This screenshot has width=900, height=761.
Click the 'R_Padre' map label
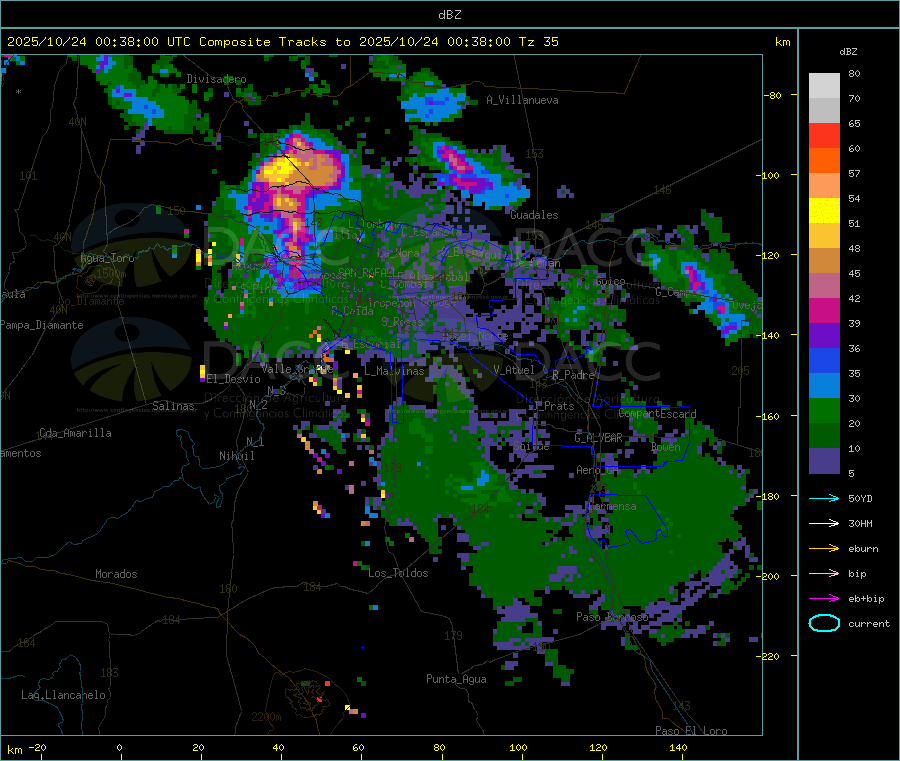(x=573, y=375)
